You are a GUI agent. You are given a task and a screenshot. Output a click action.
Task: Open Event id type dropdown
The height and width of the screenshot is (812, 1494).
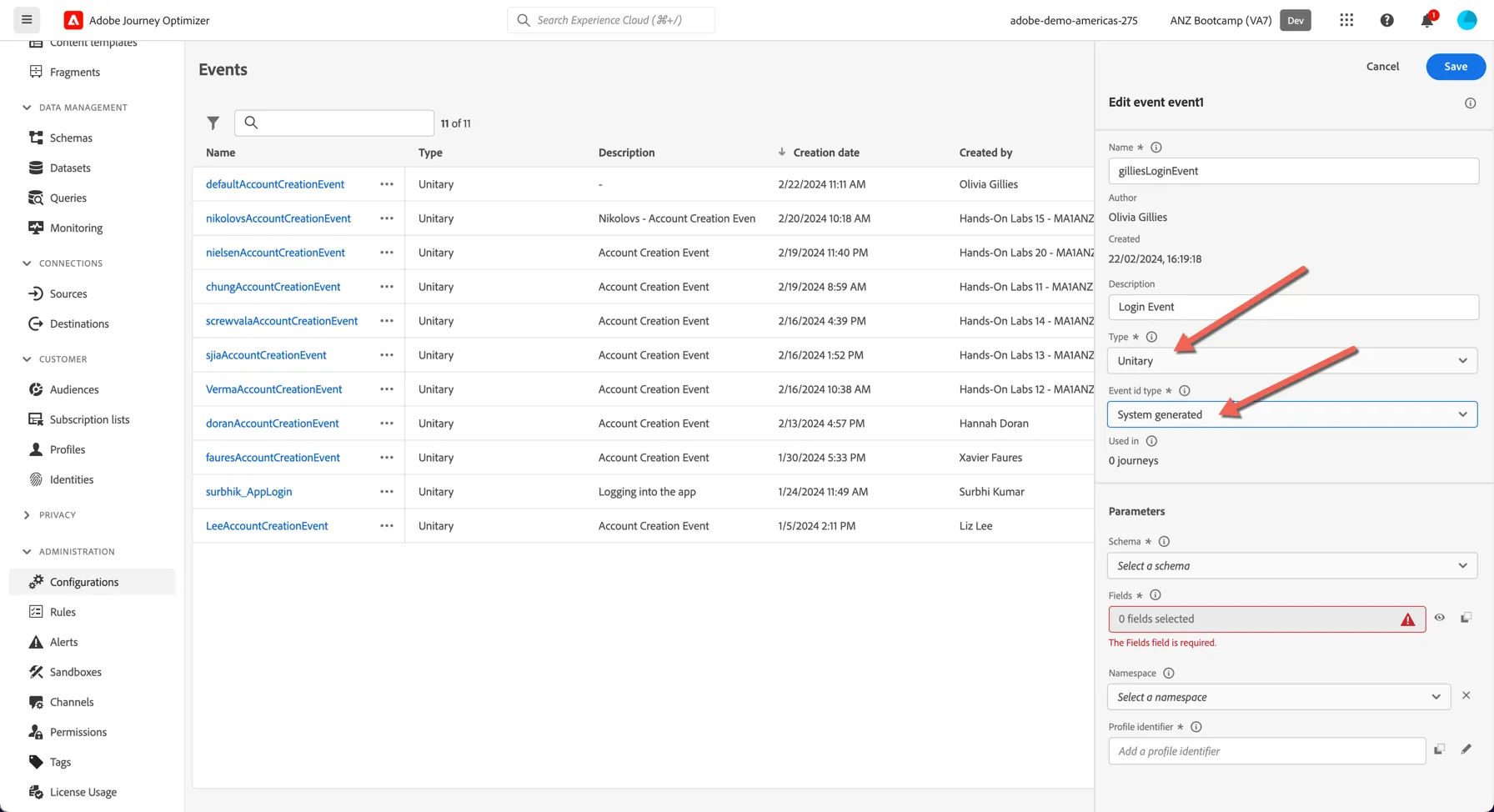1292,414
